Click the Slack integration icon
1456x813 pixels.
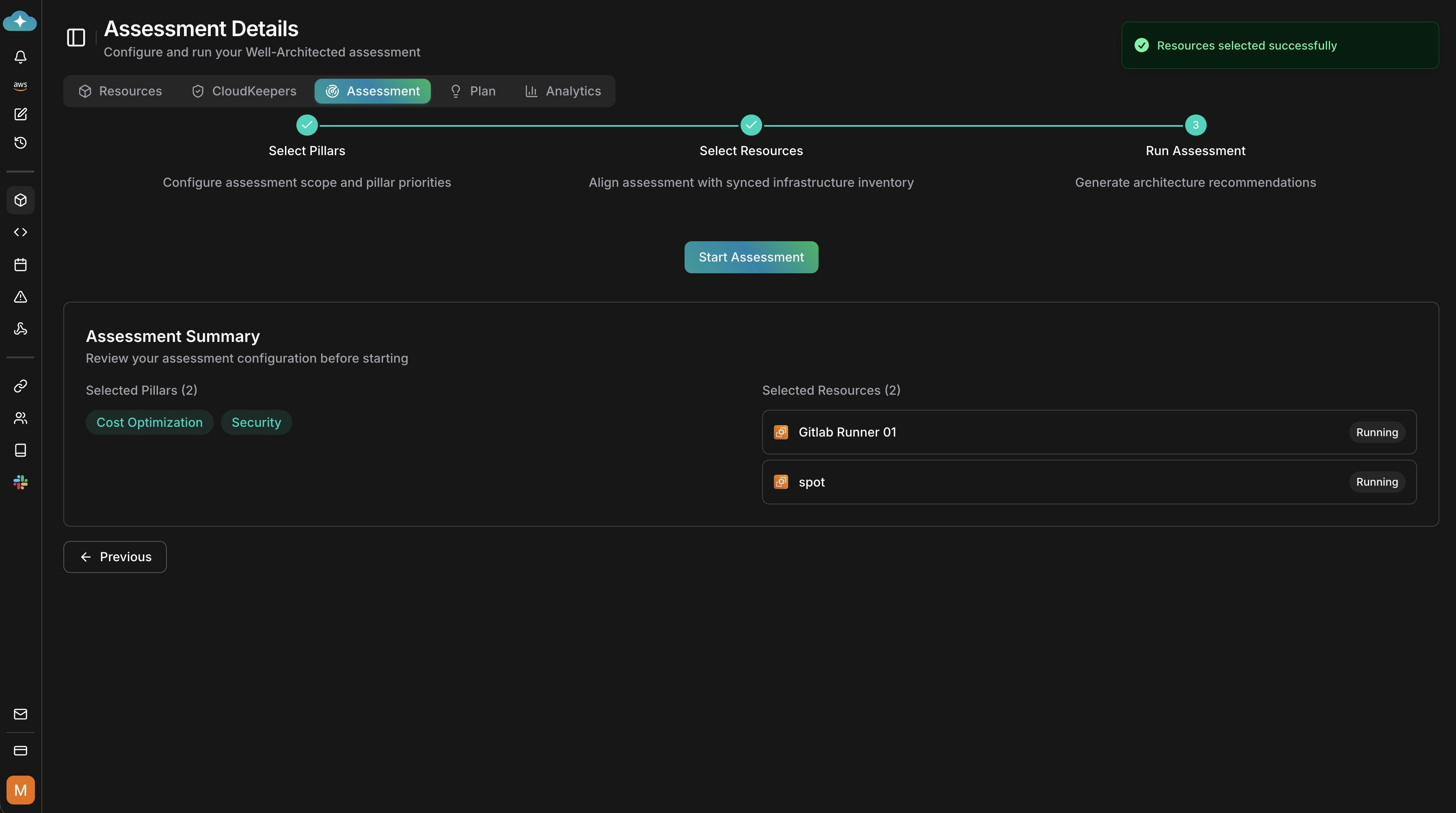click(20, 482)
